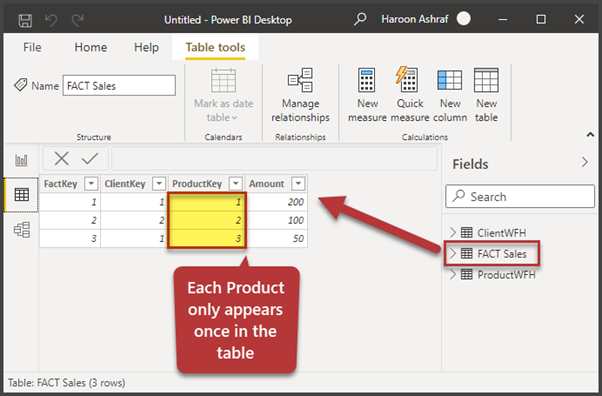Select the ClientWFH table name in Fields

pyautogui.click(x=501, y=232)
